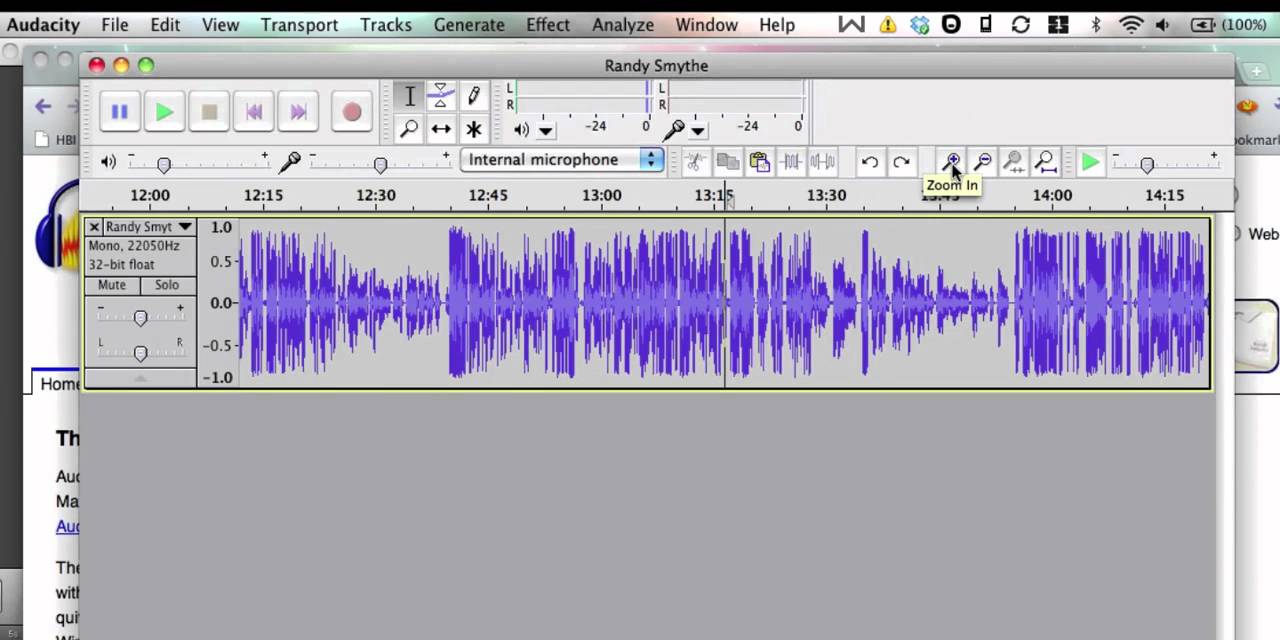Open the Transport menu
This screenshot has width=1280, height=640.
(x=299, y=25)
